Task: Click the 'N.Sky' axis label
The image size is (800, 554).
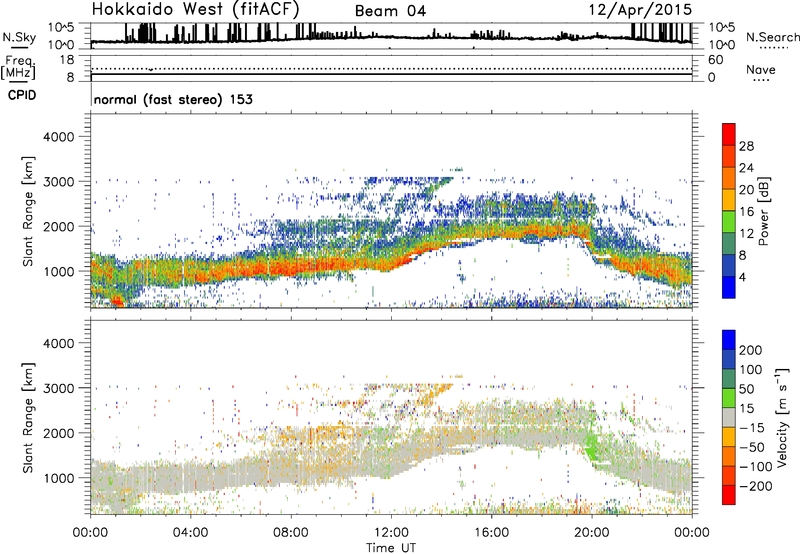Action: (x=19, y=37)
